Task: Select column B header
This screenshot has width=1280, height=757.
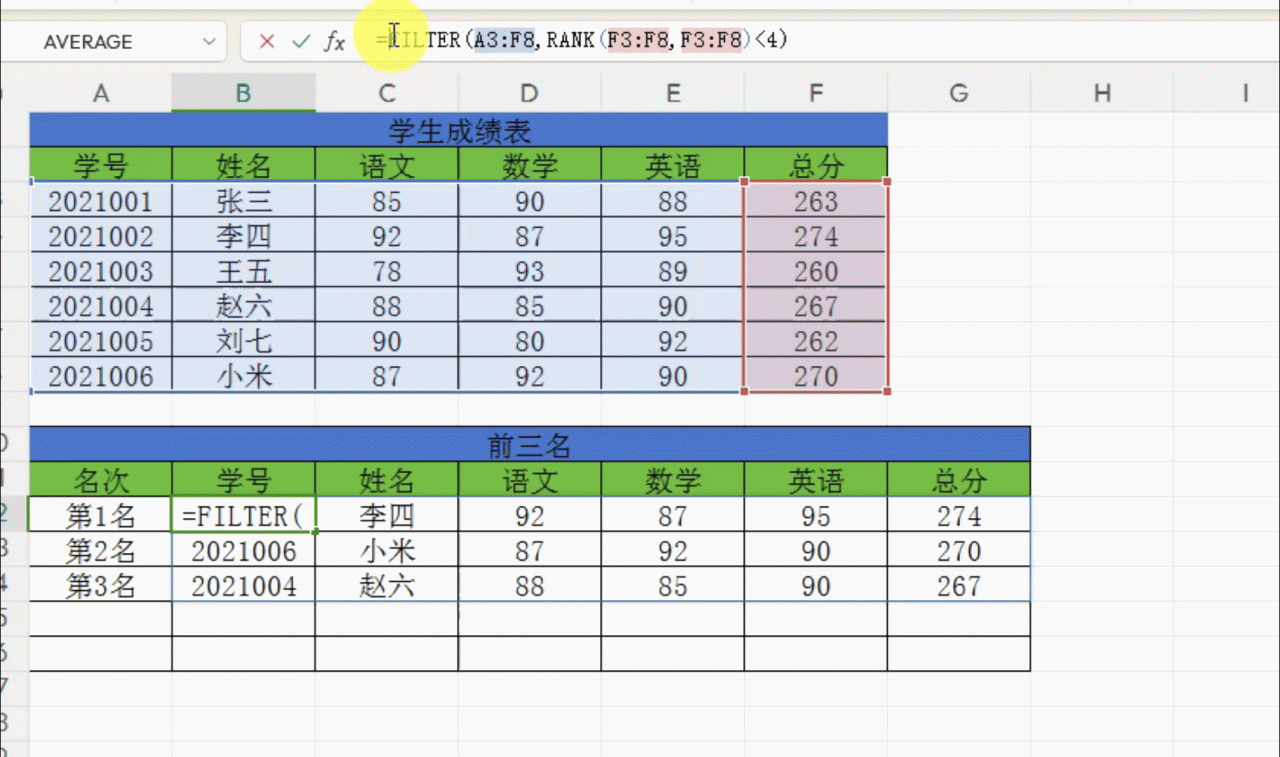Action: 243,93
